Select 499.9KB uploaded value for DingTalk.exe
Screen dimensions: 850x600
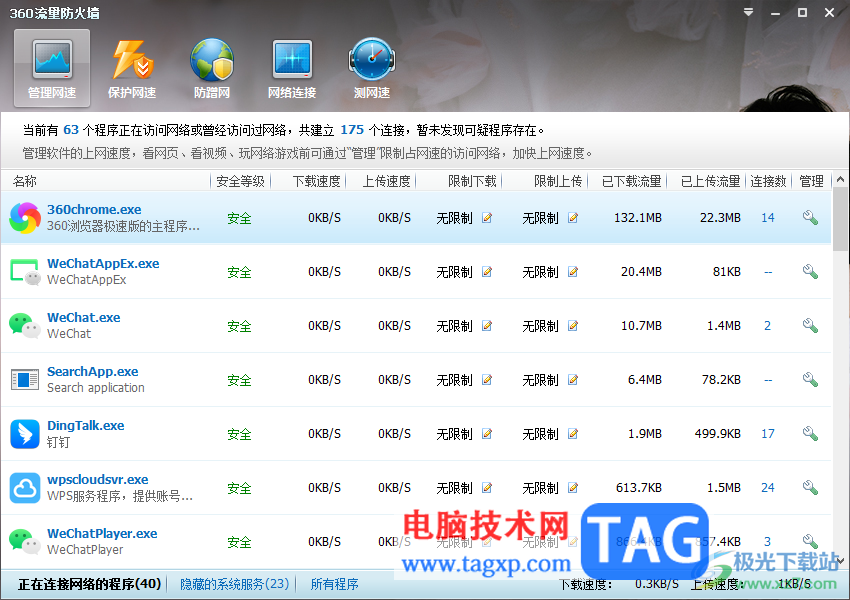(x=717, y=434)
